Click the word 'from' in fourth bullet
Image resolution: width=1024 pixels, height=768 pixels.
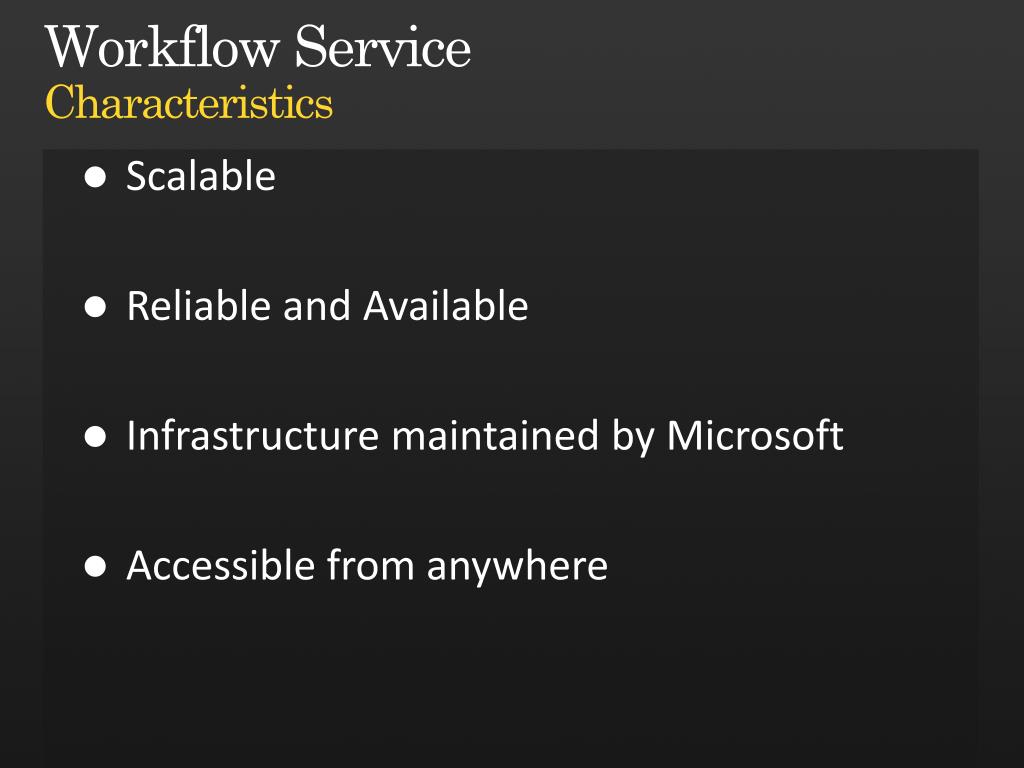(x=371, y=566)
